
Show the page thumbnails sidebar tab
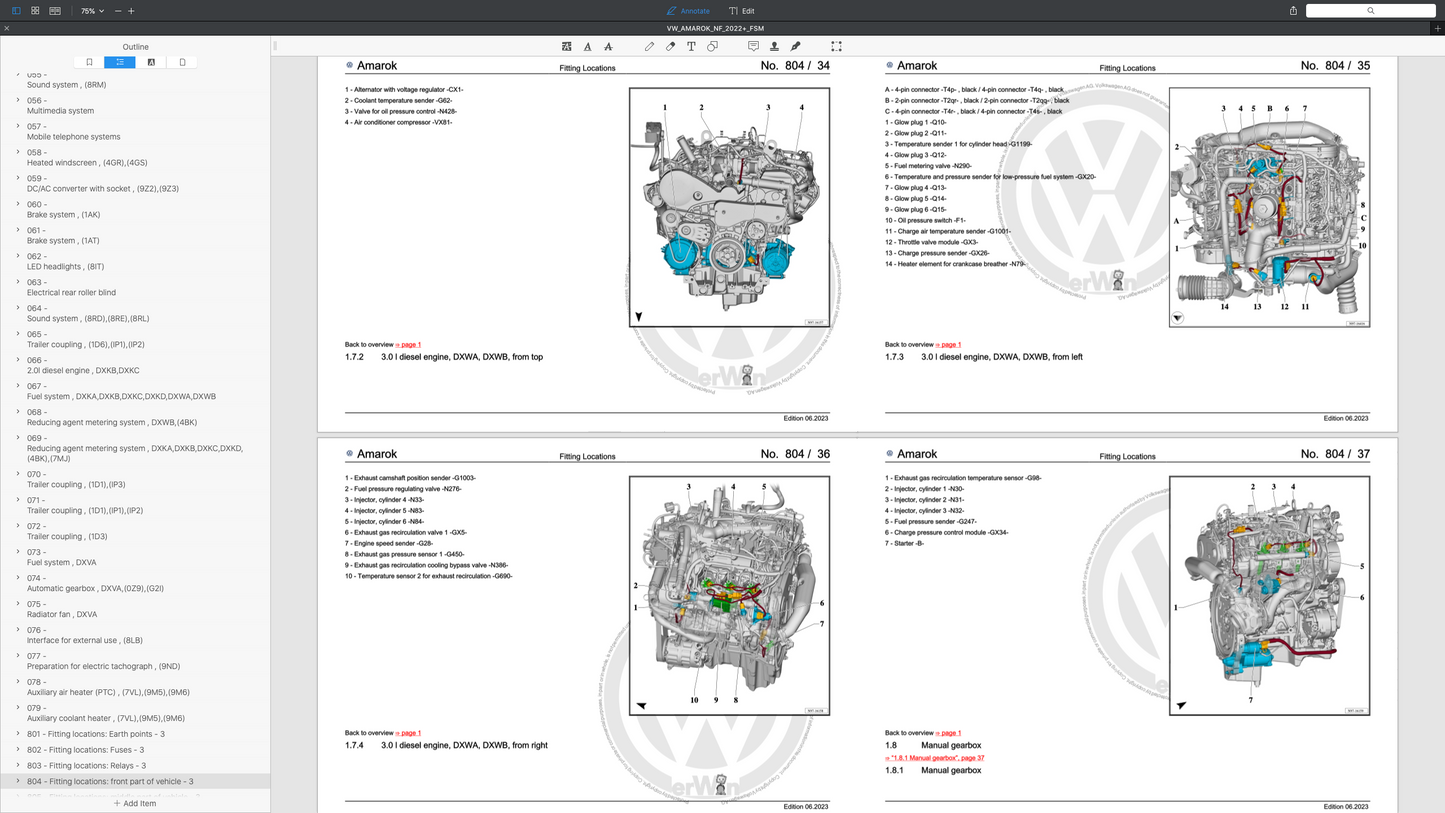pos(182,62)
